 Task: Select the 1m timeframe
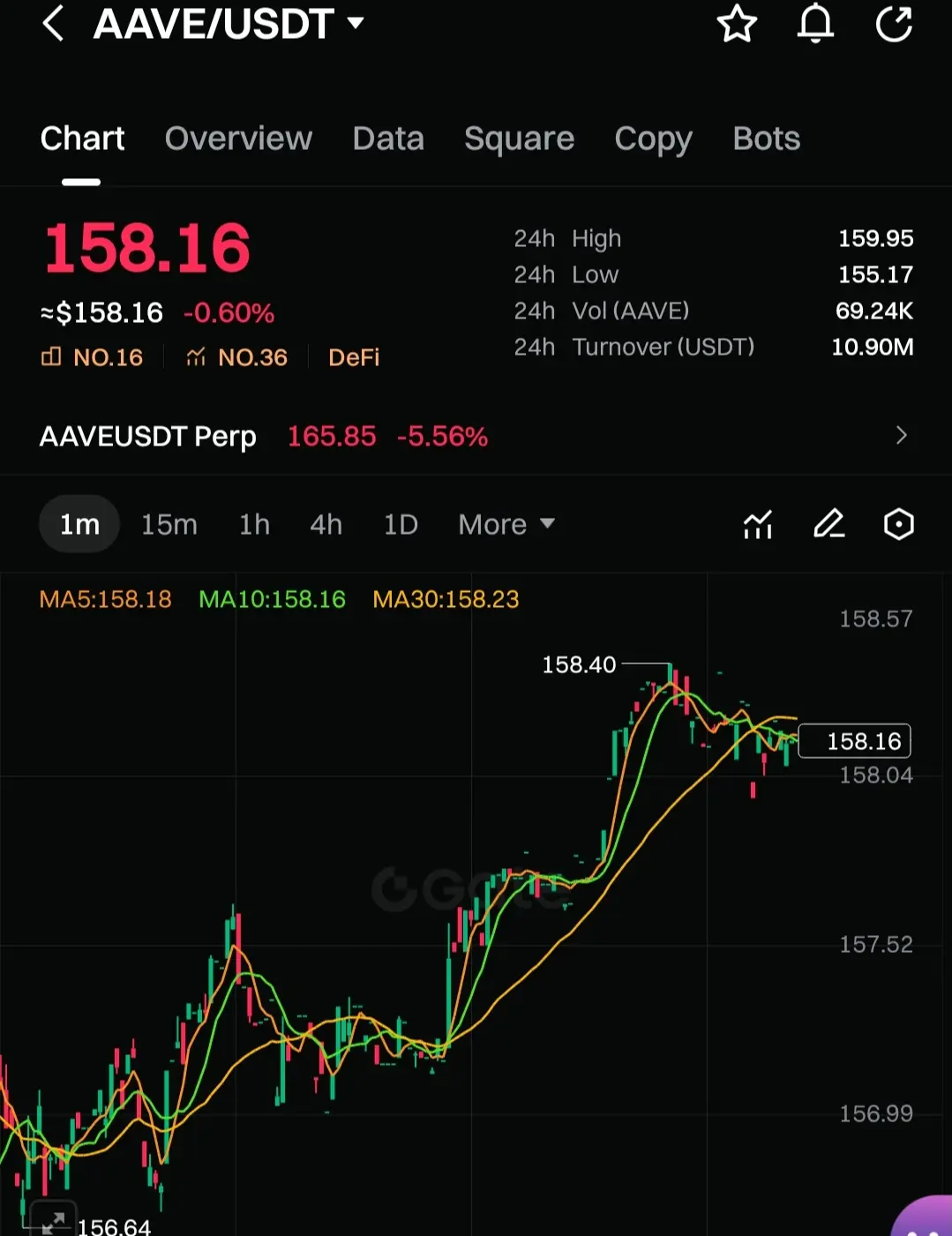pos(79,524)
